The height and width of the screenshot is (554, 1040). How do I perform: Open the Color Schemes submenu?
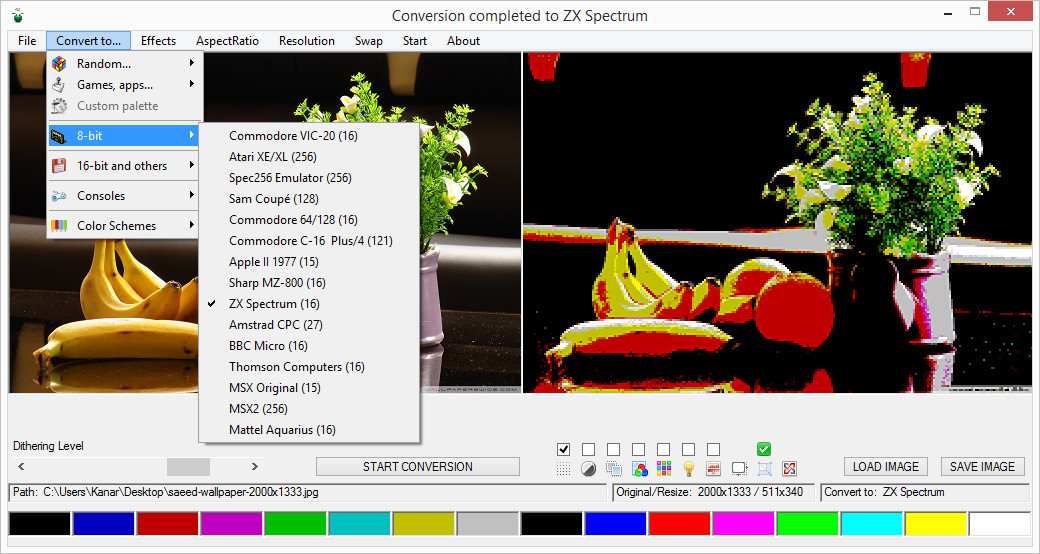tap(125, 226)
